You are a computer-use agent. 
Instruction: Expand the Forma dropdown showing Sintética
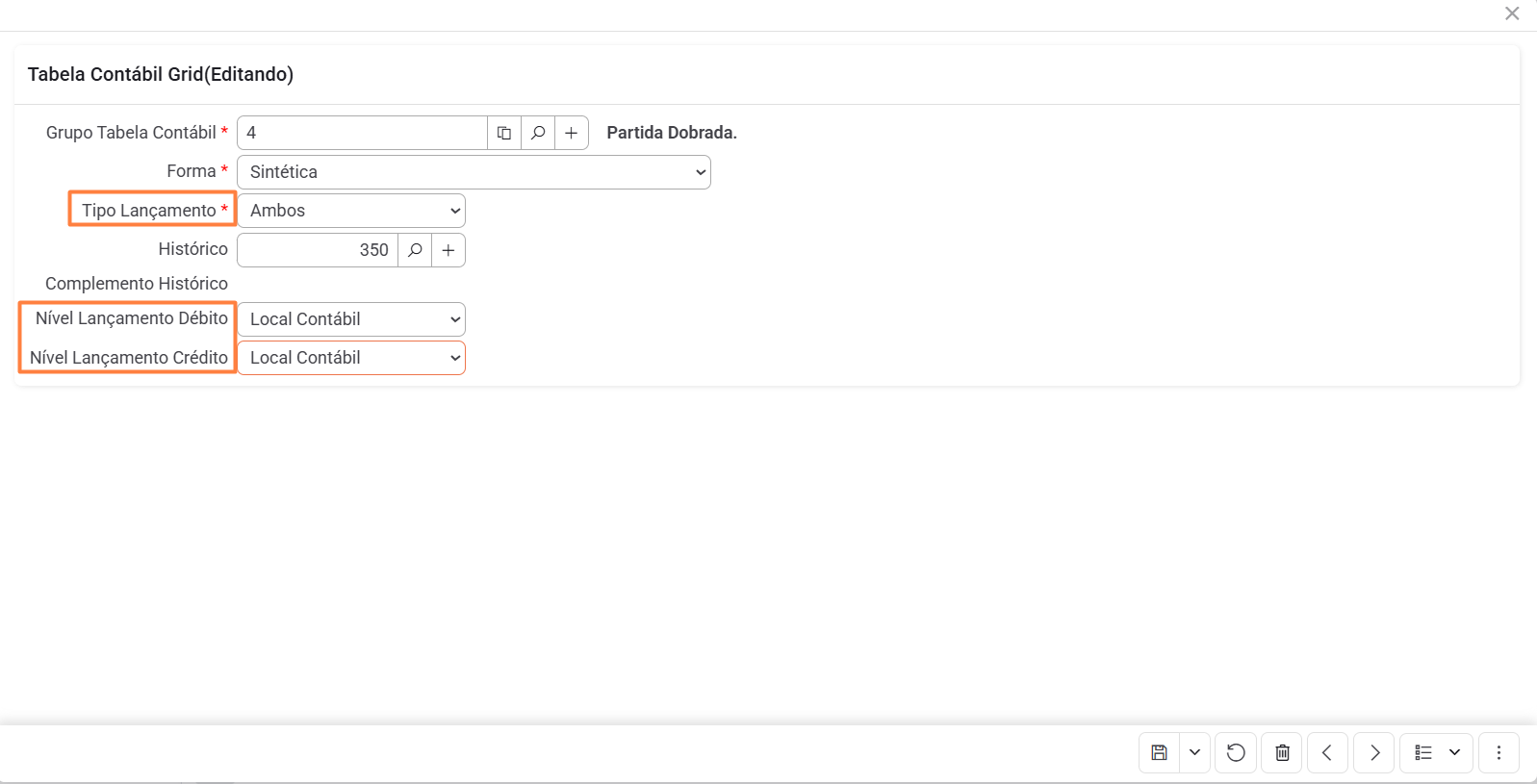tap(474, 172)
